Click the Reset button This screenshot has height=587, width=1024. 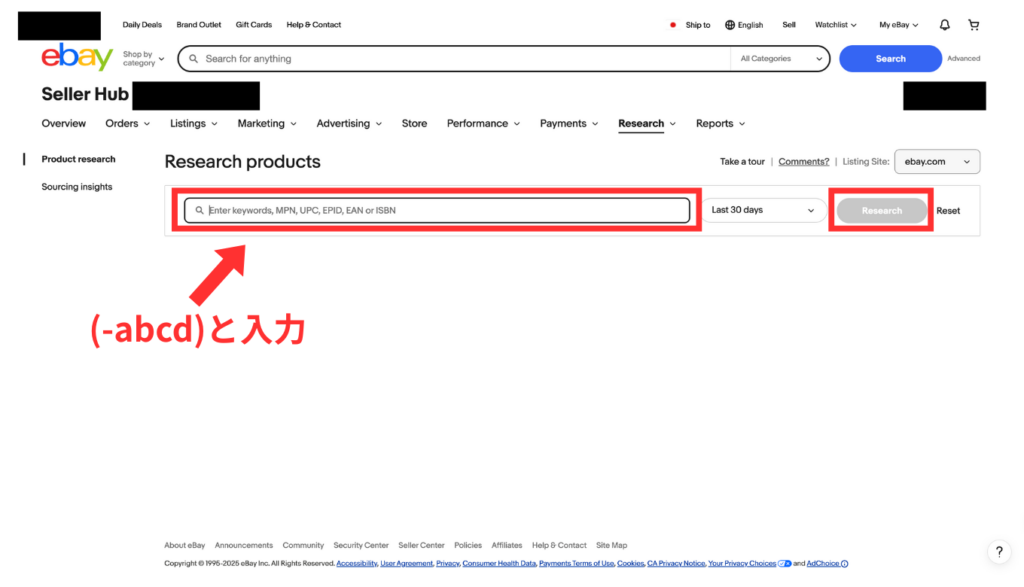948,211
